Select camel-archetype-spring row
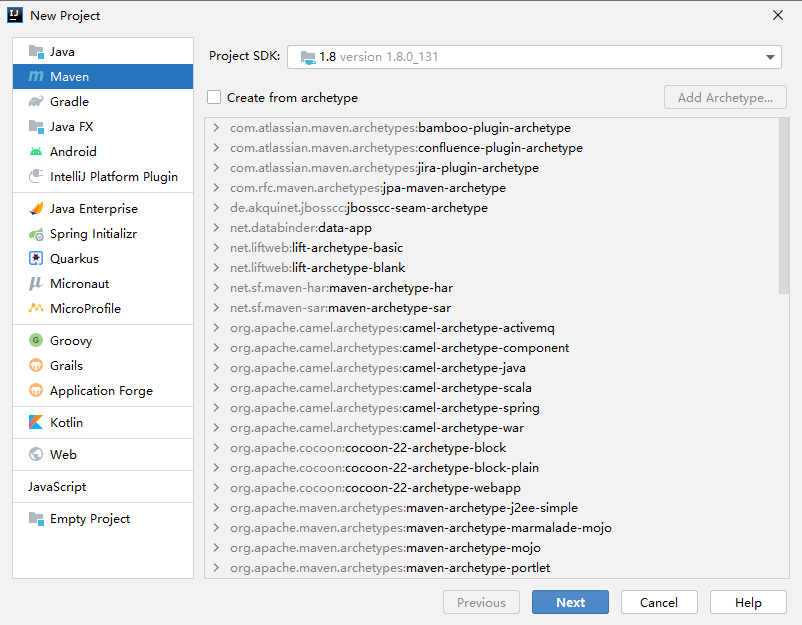Screen dimensions: 802x625 [x=492, y=408]
